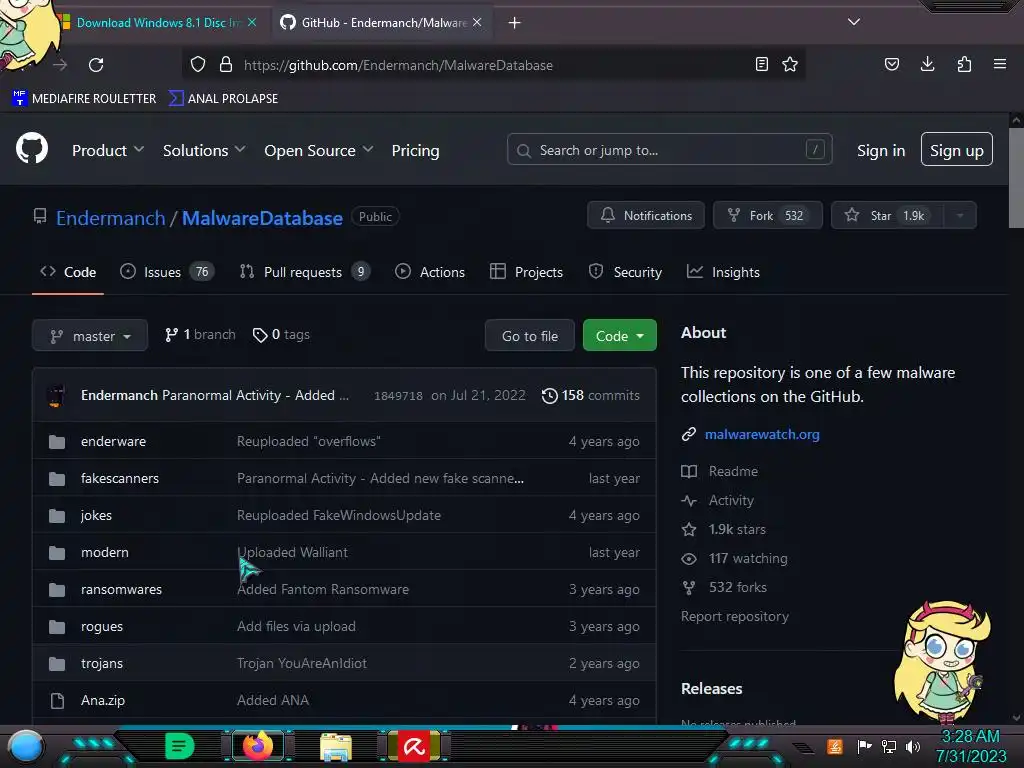This screenshot has width=1024, height=768.
Task: Expand the Solutions menu
Action: (x=204, y=150)
